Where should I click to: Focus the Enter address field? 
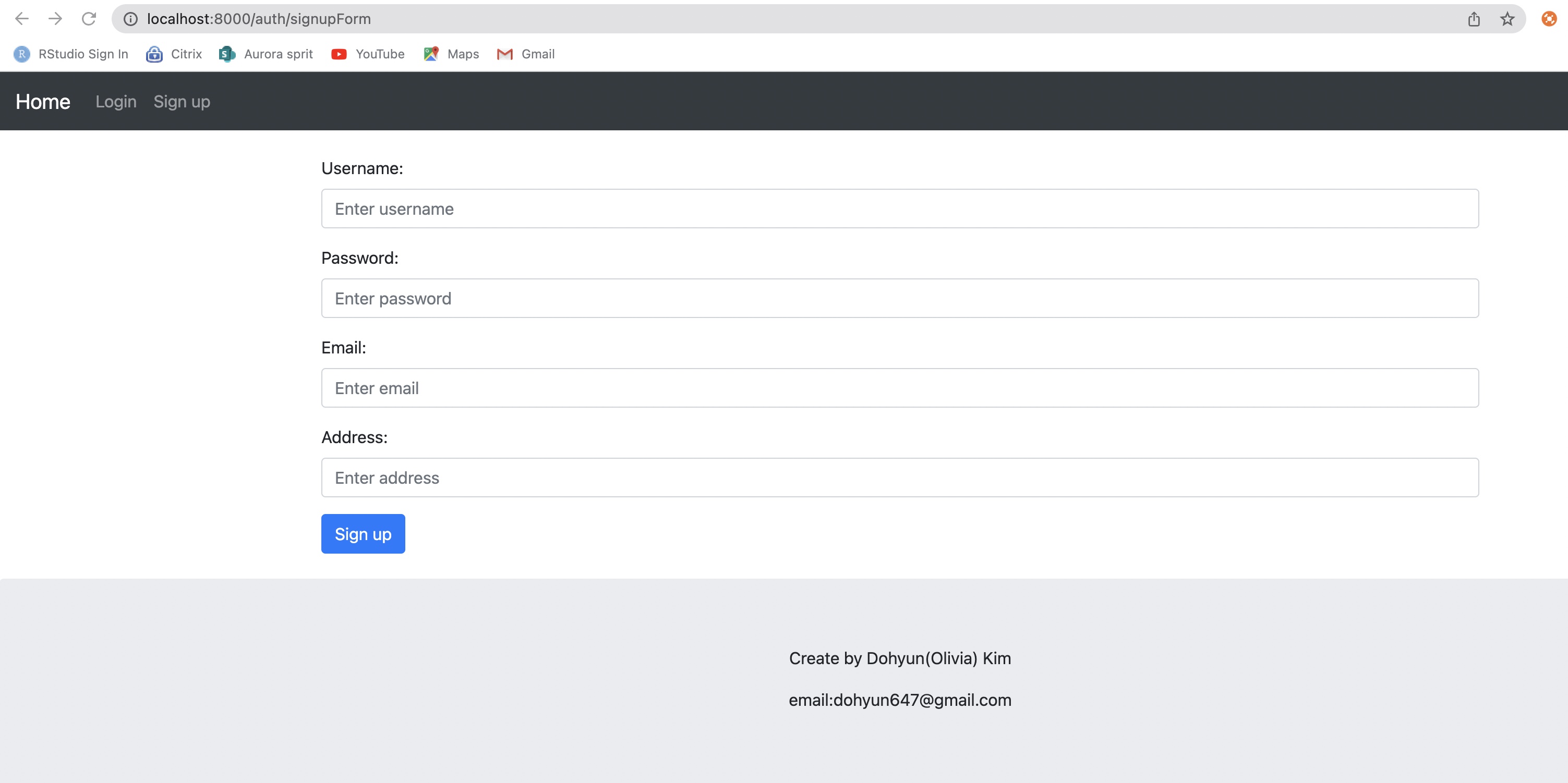point(900,478)
